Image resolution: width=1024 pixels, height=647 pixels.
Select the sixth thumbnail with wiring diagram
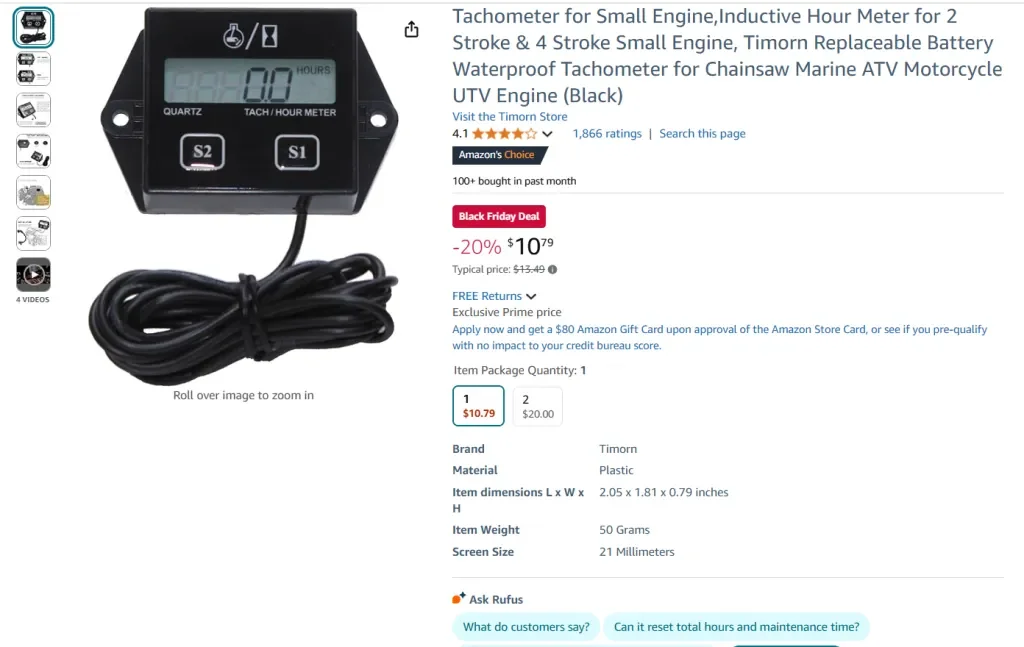pos(33,234)
